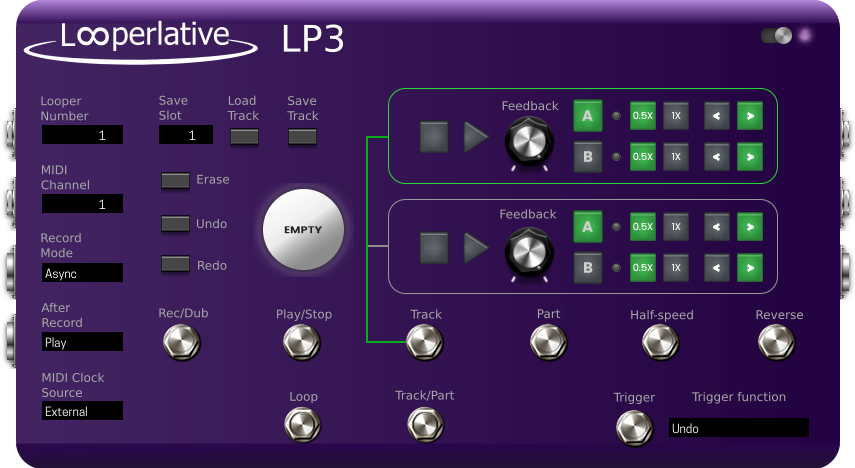Click the Save Track button

(x=303, y=137)
